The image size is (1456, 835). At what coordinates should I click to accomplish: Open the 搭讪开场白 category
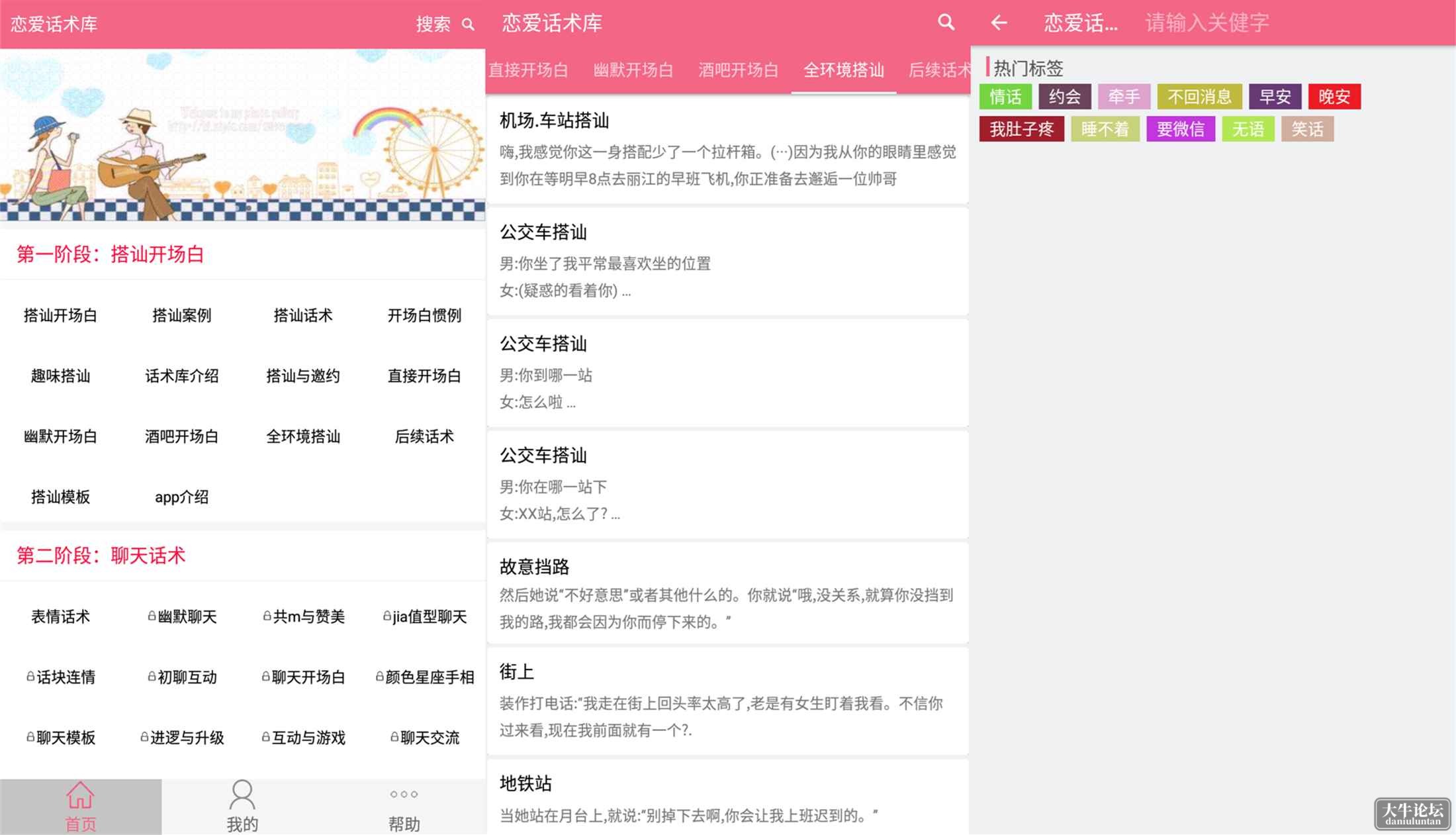coord(60,315)
